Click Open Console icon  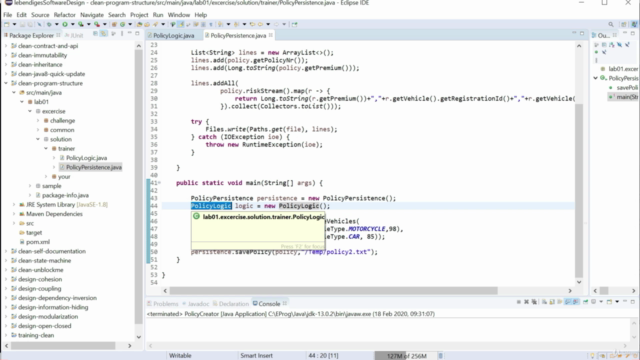609,302
